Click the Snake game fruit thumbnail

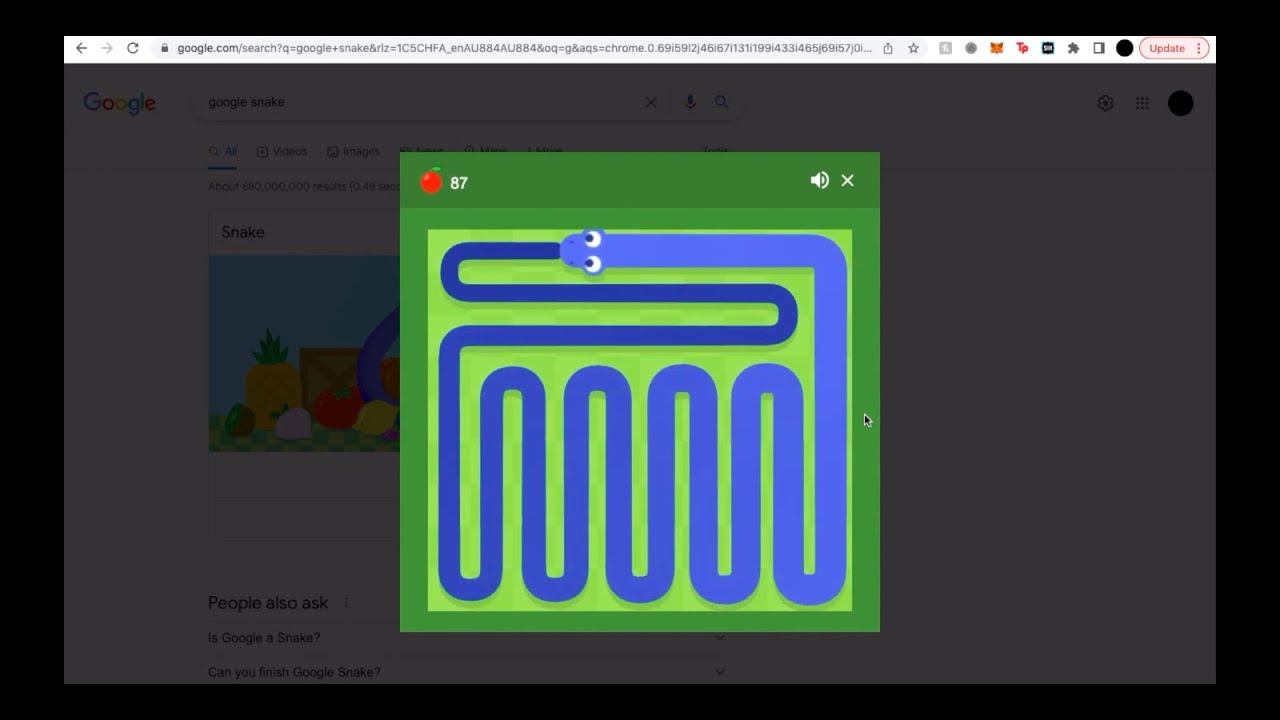point(304,353)
